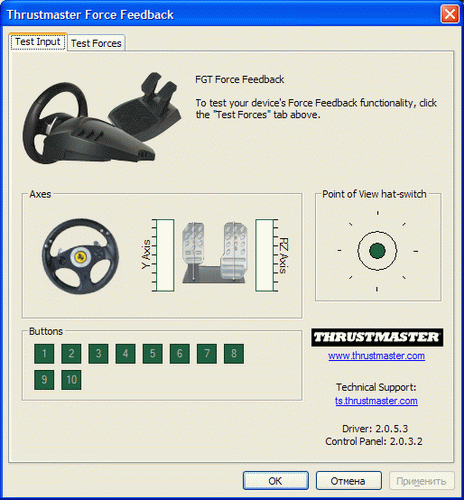Click button indicator 2
Image resolution: width=464 pixels, height=500 pixels.
[x=71, y=354]
